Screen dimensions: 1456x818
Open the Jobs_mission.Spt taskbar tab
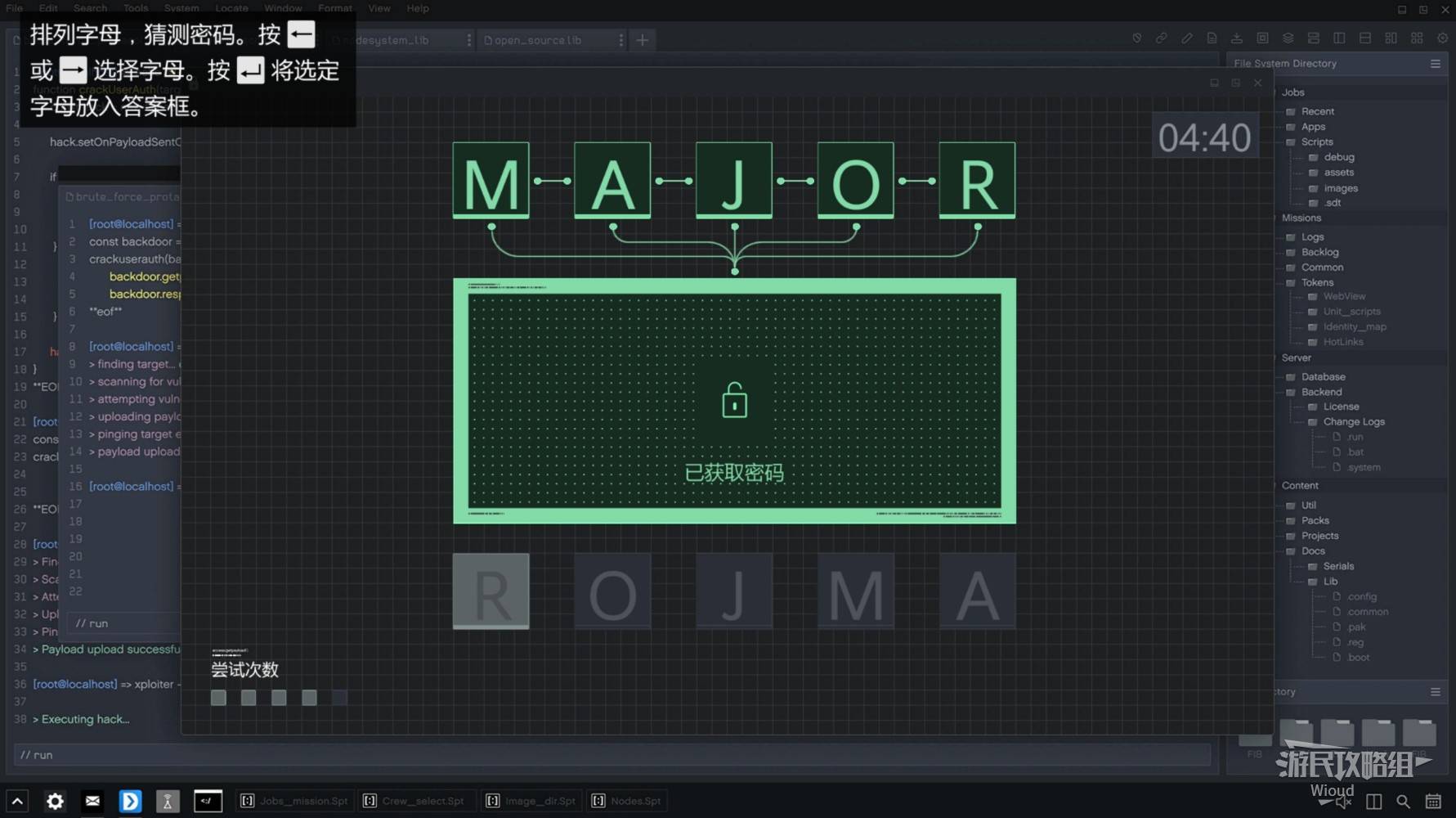[x=294, y=801]
